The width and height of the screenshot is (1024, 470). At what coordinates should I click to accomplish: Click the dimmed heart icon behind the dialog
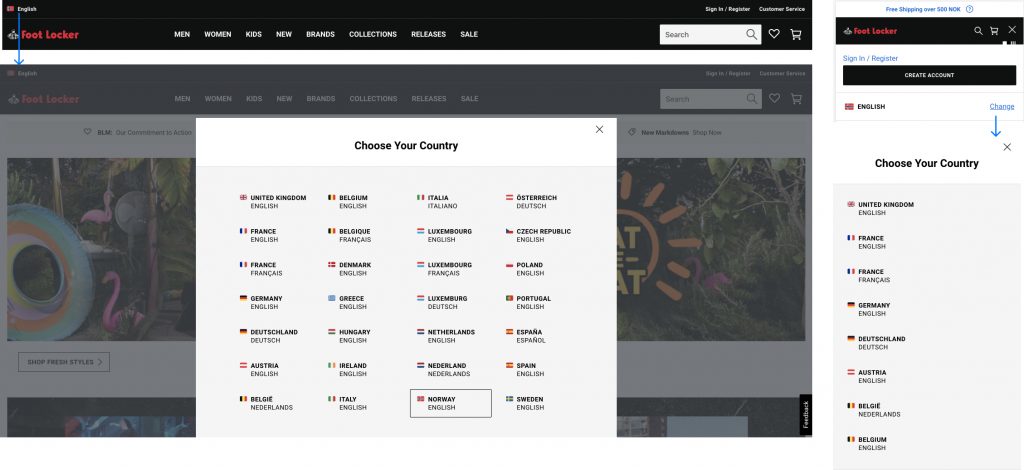pos(775,99)
